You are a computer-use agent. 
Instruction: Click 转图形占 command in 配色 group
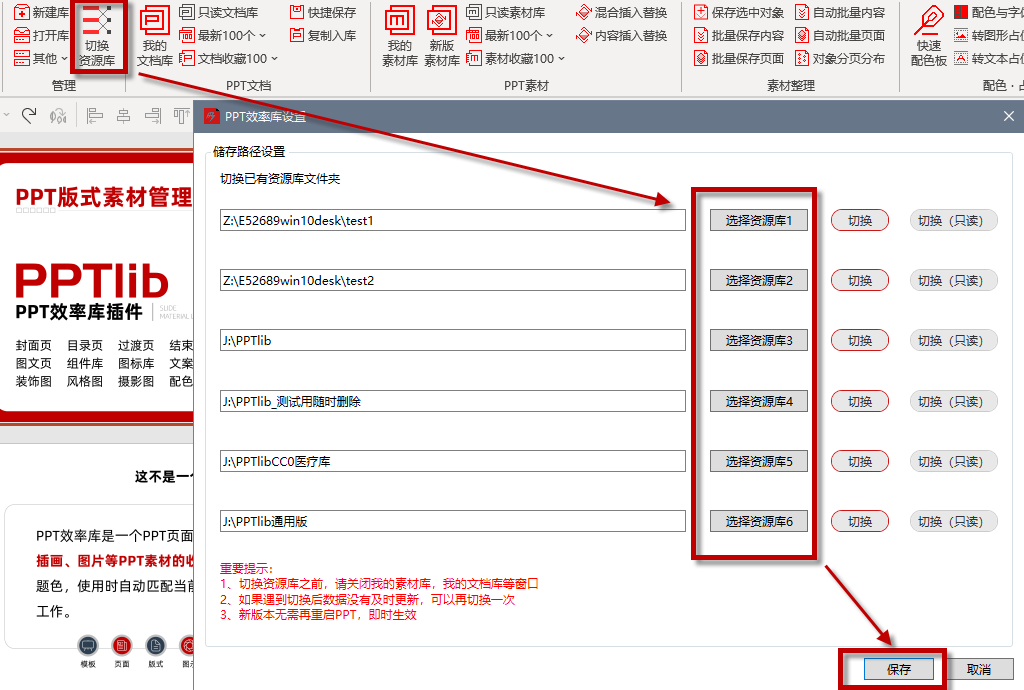(988, 35)
